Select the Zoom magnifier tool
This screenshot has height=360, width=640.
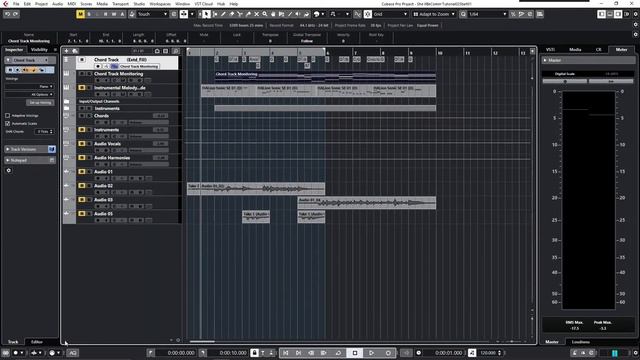[265, 14]
